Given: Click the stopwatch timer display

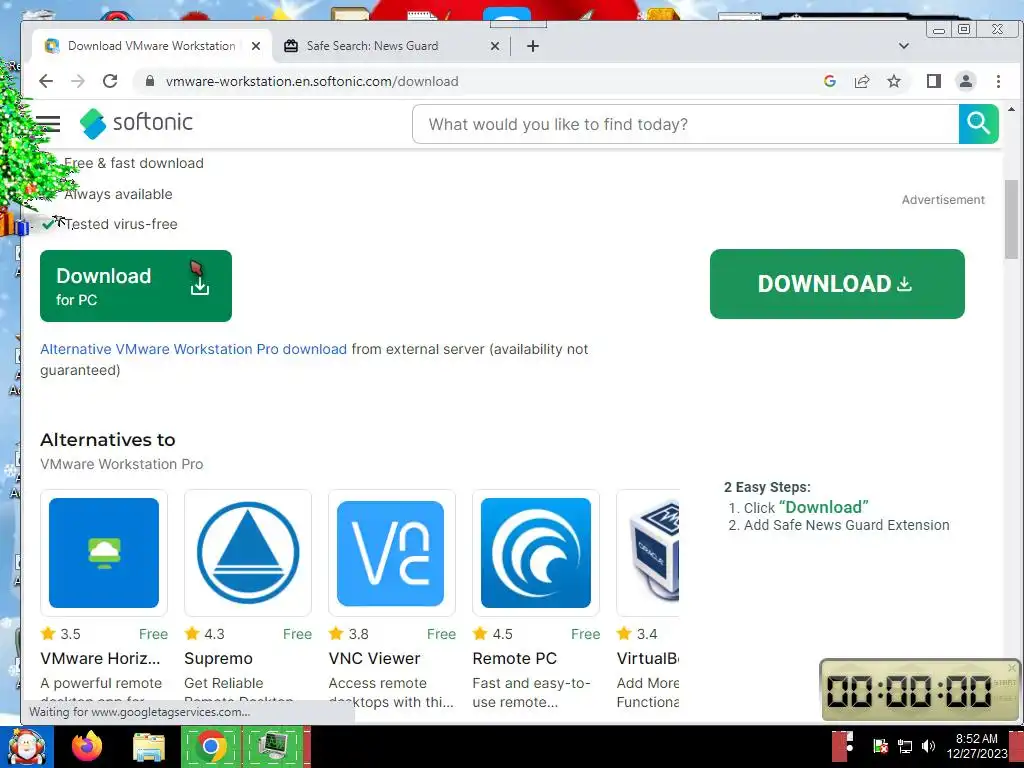Looking at the screenshot, I should pyautogui.click(x=909, y=691).
